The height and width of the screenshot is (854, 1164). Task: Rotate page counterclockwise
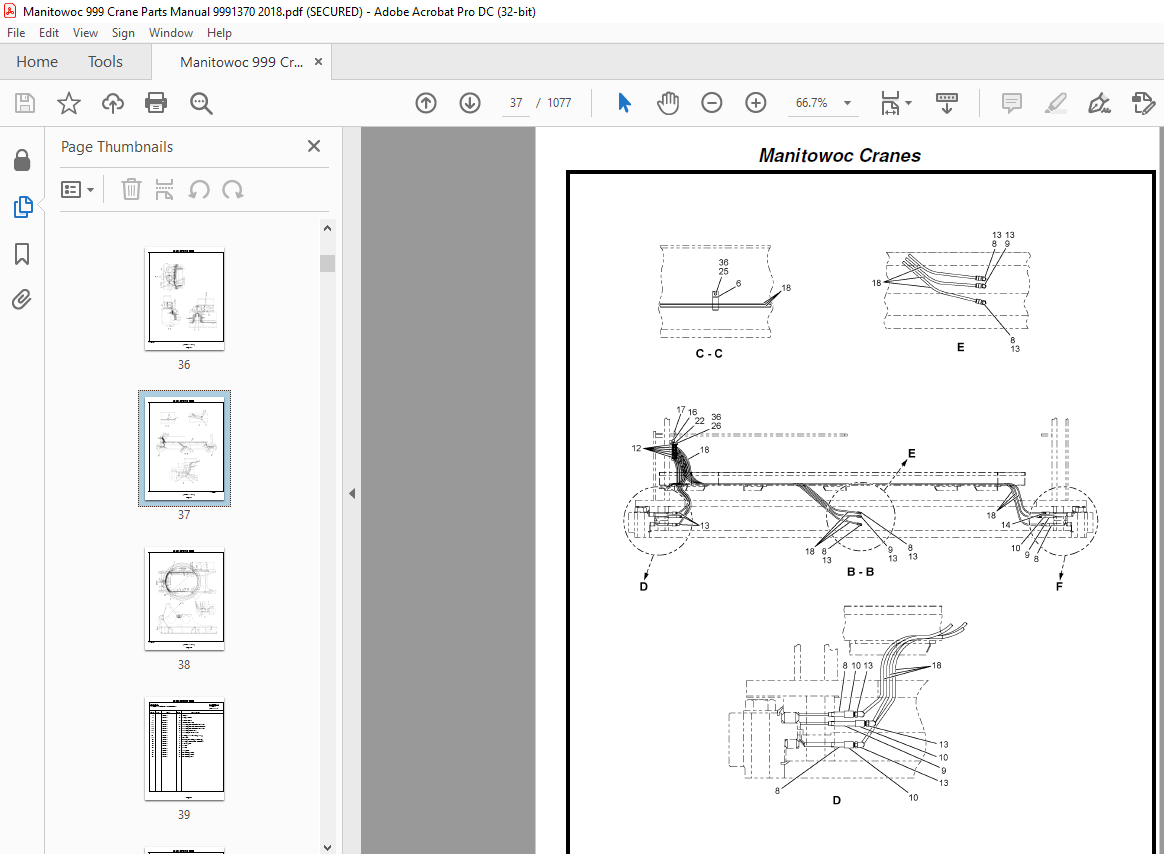[x=199, y=189]
